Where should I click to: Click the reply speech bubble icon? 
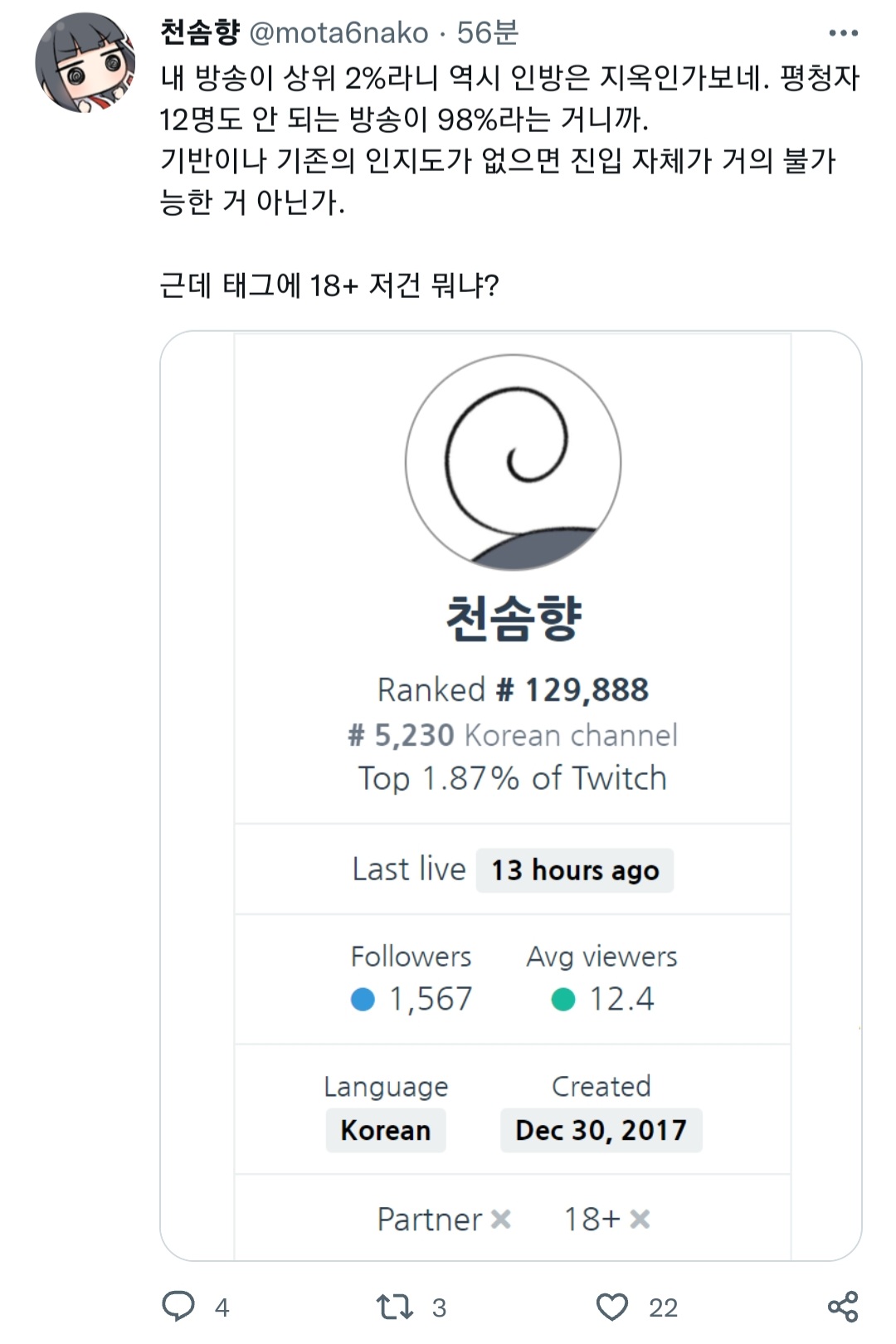point(178,1307)
